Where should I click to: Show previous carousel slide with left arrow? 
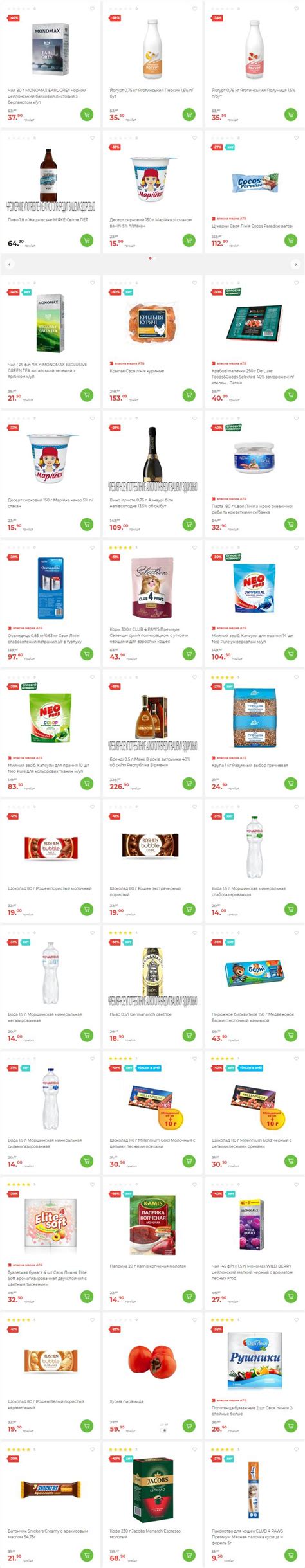coord(9,264)
